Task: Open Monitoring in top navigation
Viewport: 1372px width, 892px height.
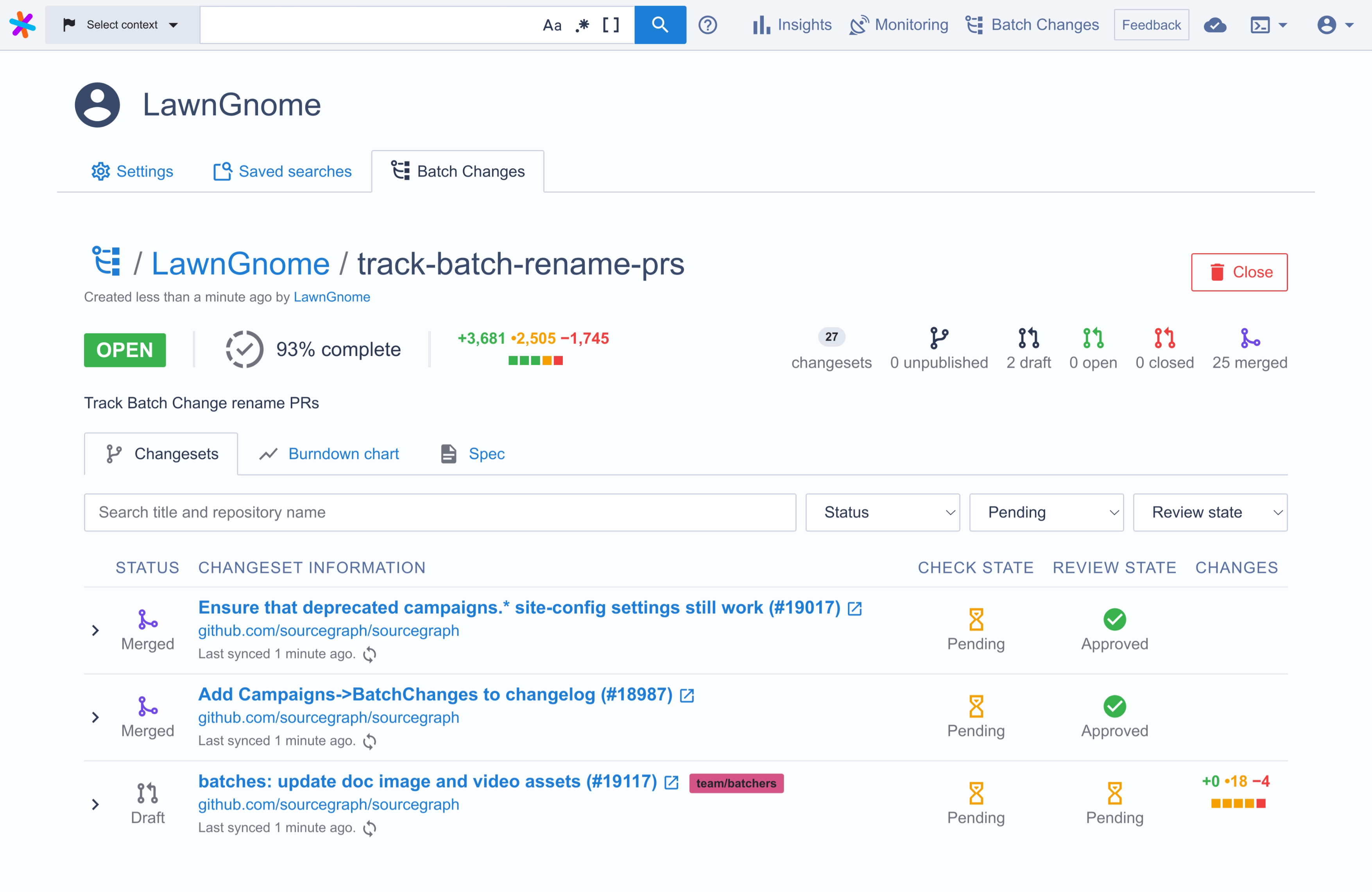Action: pyautogui.click(x=898, y=25)
